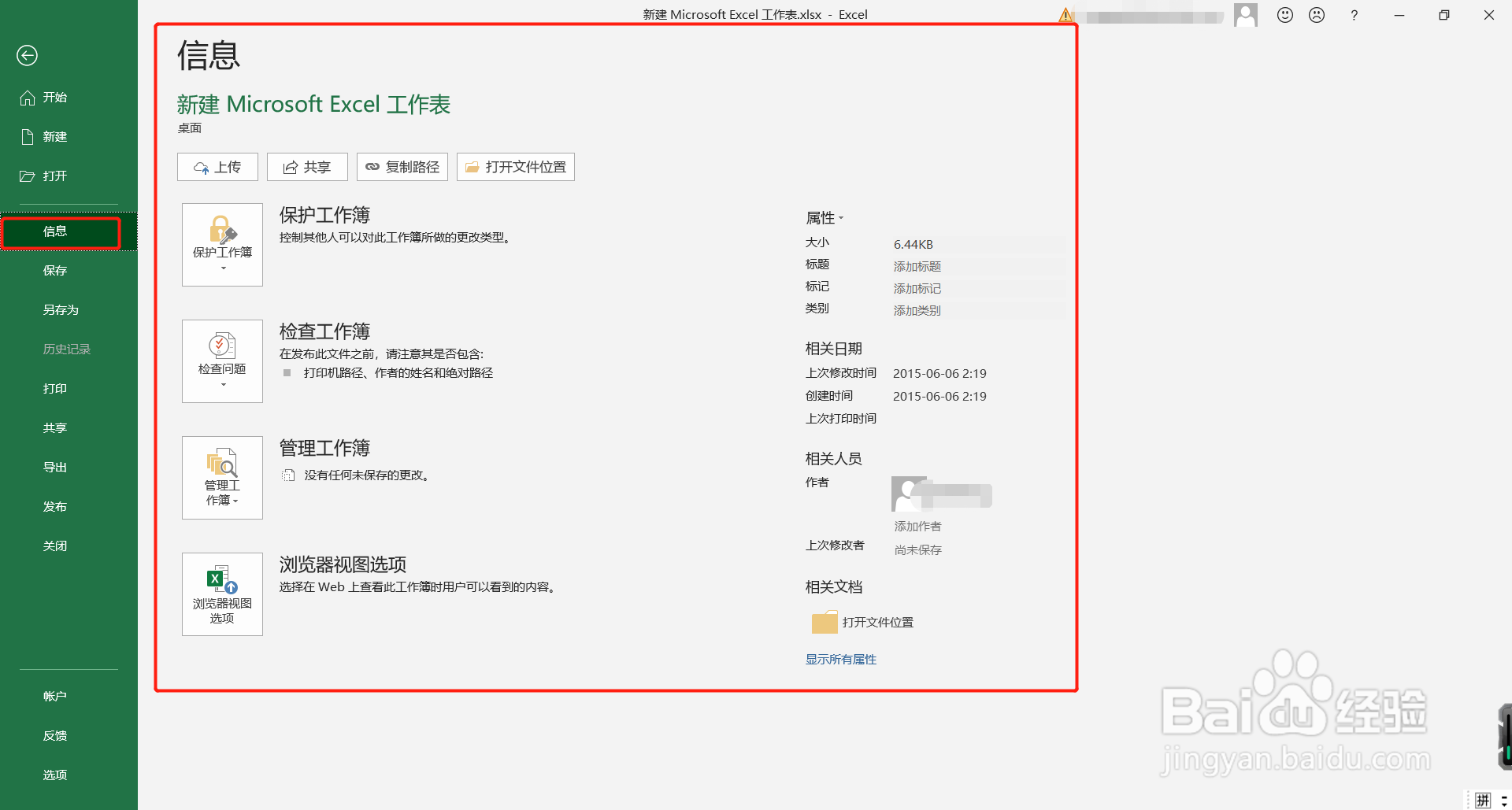Open the 打印 page
This screenshot has height=810, width=1512.
coord(69,389)
